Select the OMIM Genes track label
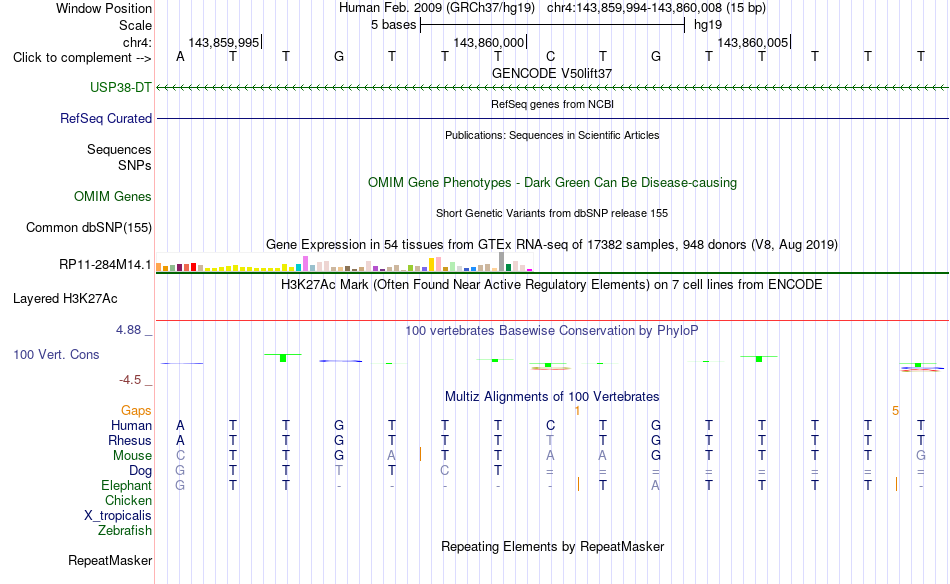 pos(113,196)
